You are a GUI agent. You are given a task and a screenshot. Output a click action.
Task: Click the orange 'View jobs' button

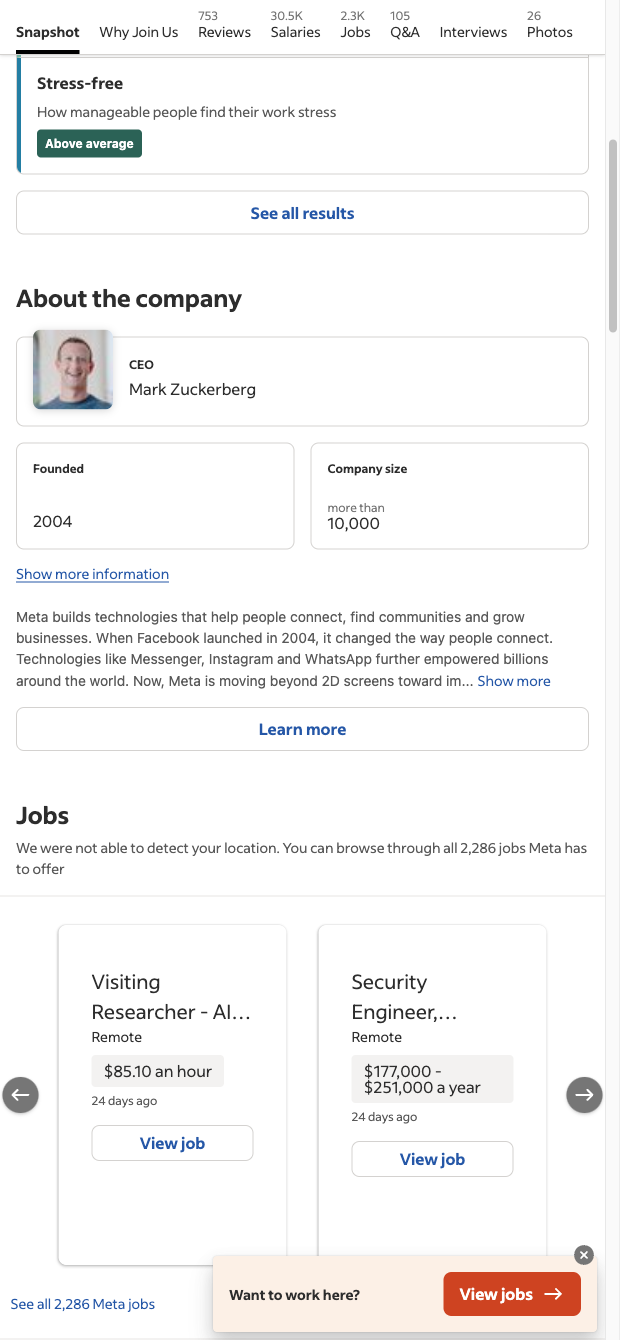pyautogui.click(x=511, y=1295)
